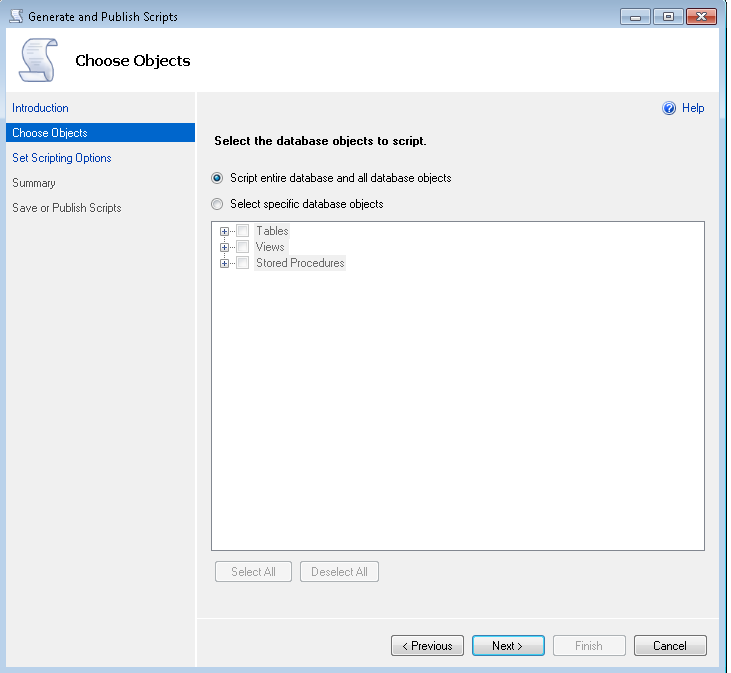
Task: Select the Choose Objects step in sidebar
Action: click(50, 133)
